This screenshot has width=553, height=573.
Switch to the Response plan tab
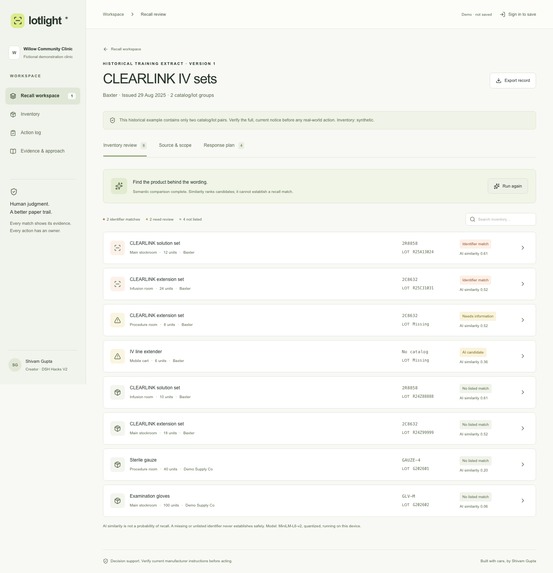[224, 145]
